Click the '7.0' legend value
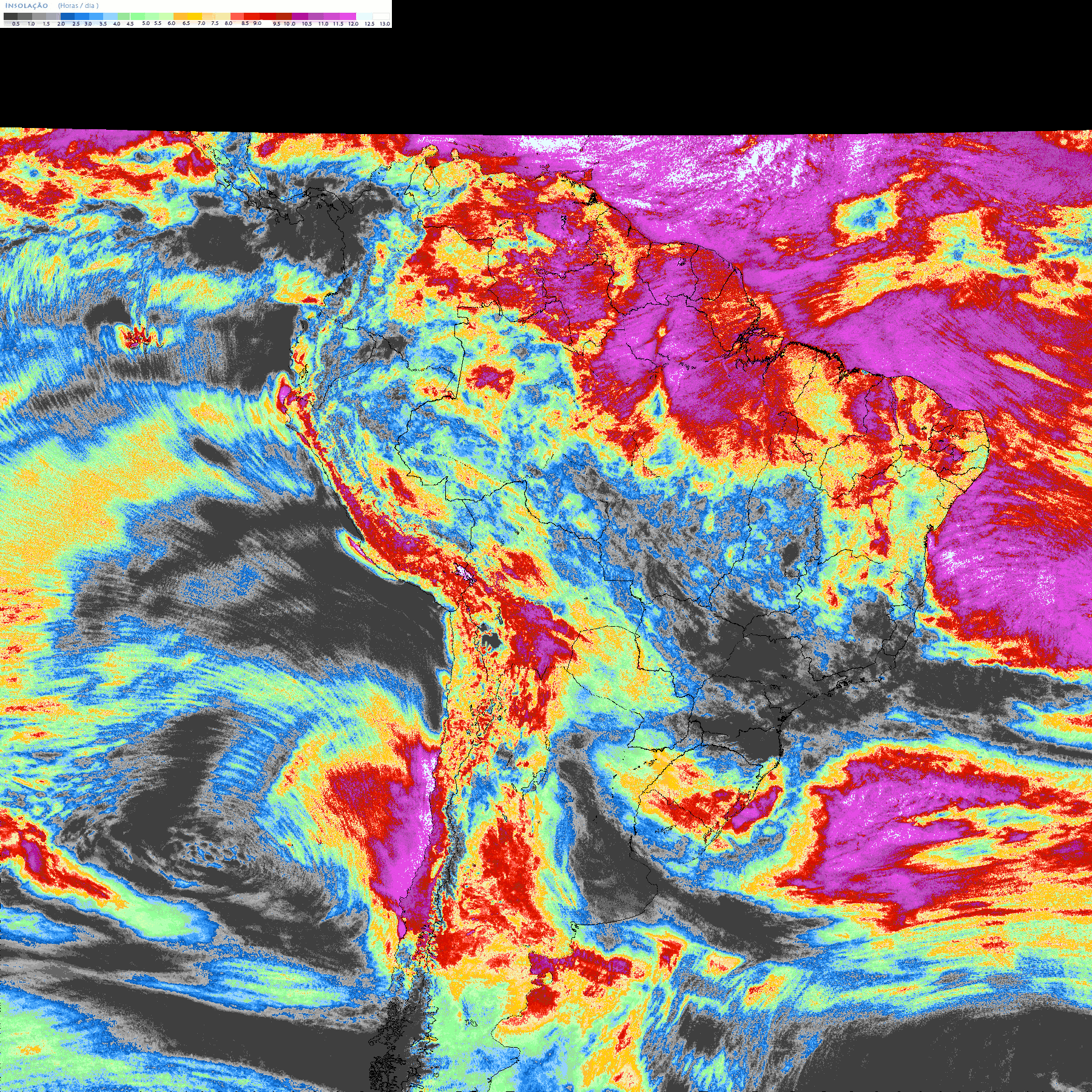The width and height of the screenshot is (1092, 1092). (201, 24)
